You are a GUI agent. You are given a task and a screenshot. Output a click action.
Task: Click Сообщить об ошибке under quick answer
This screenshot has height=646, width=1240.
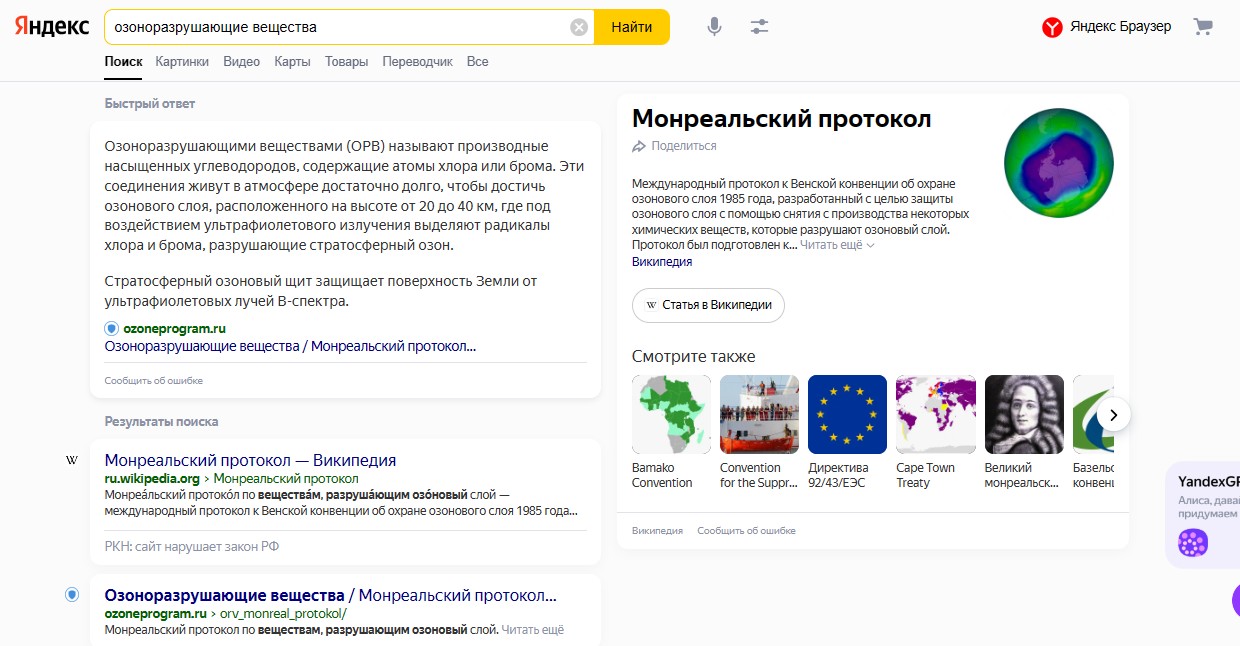(x=154, y=381)
